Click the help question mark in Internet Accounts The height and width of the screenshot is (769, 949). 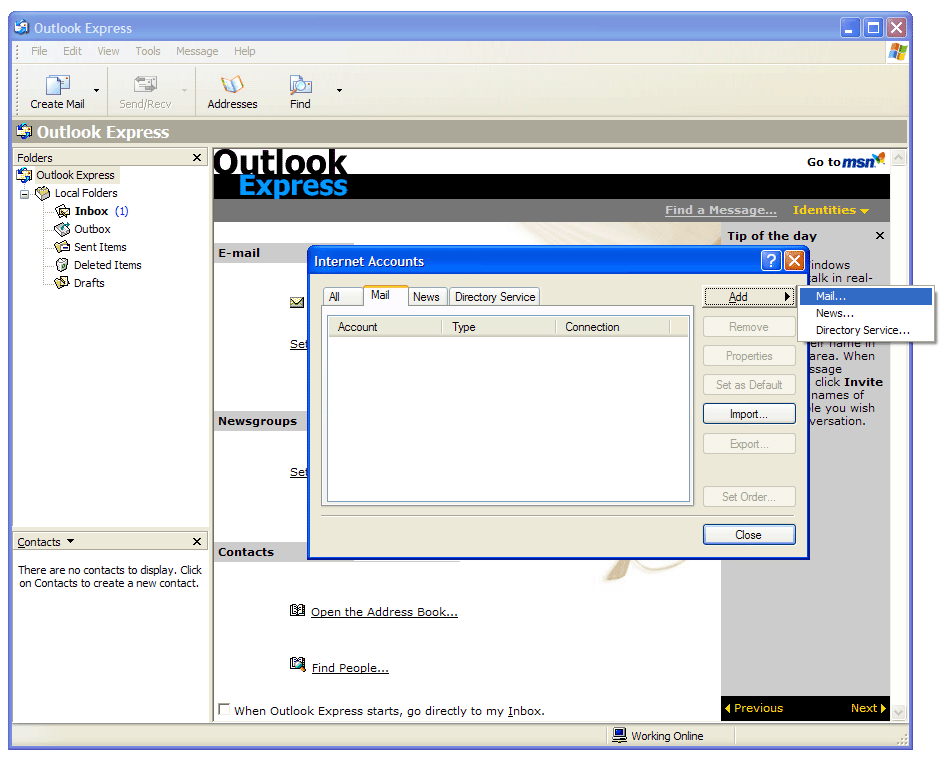point(770,261)
